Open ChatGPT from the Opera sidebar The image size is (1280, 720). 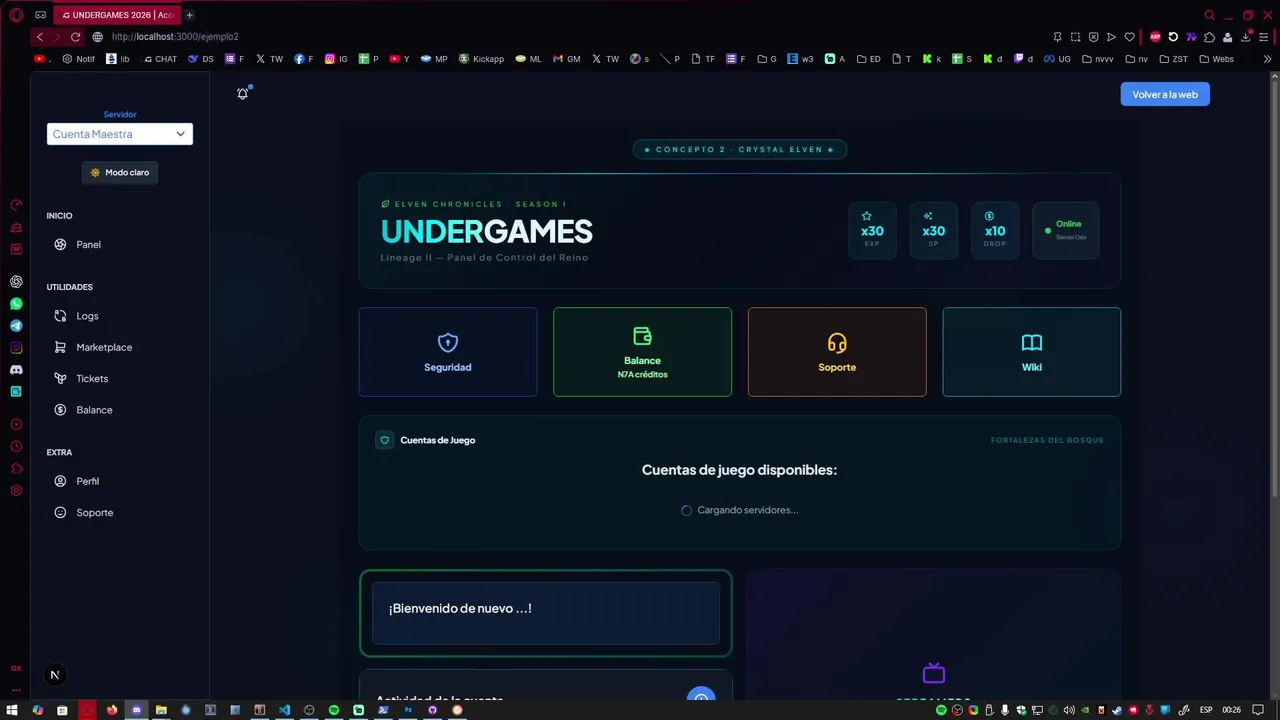pyautogui.click(x=16, y=282)
